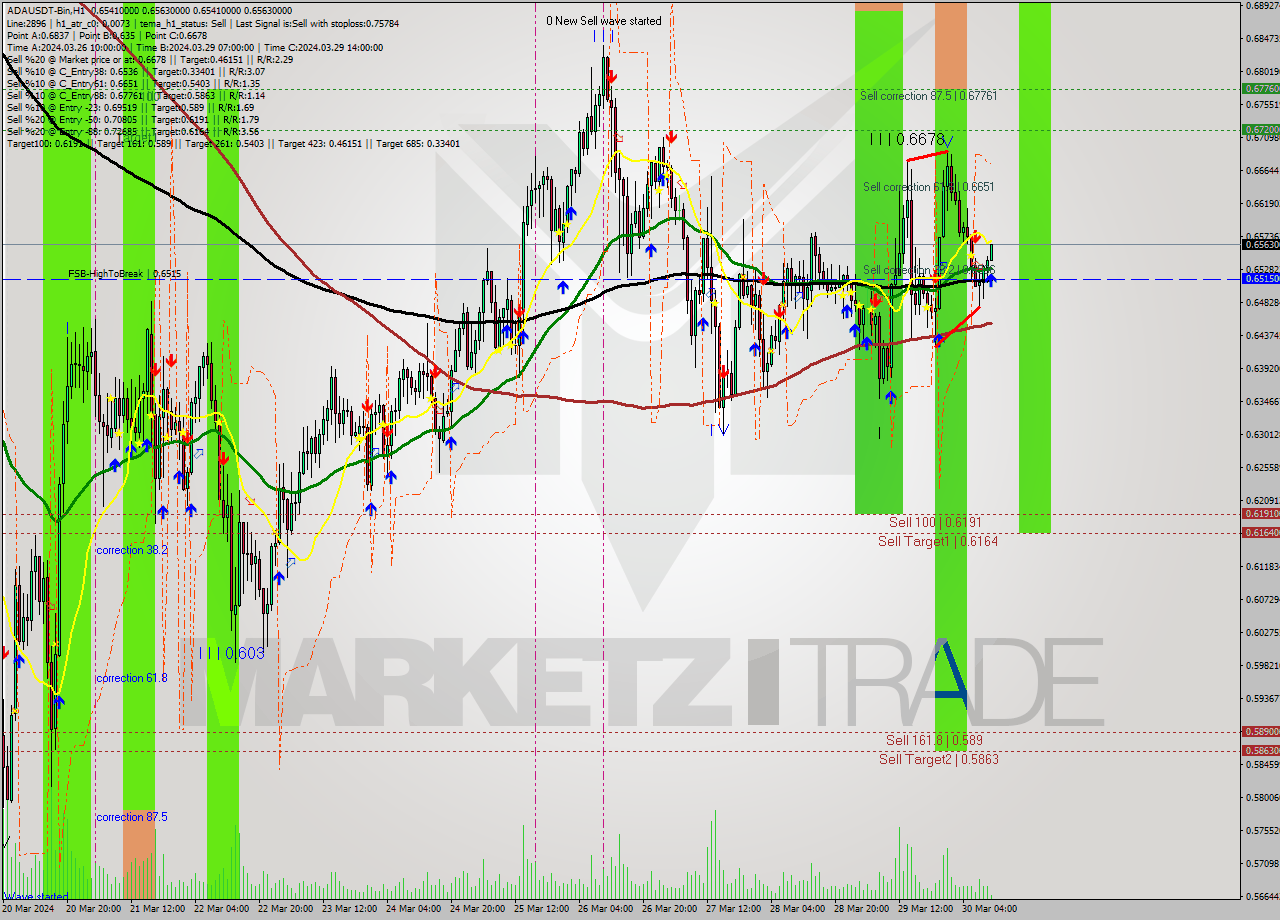
Task: Click the '20 Mar 20:00' time axis label
Action: (x=94, y=909)
